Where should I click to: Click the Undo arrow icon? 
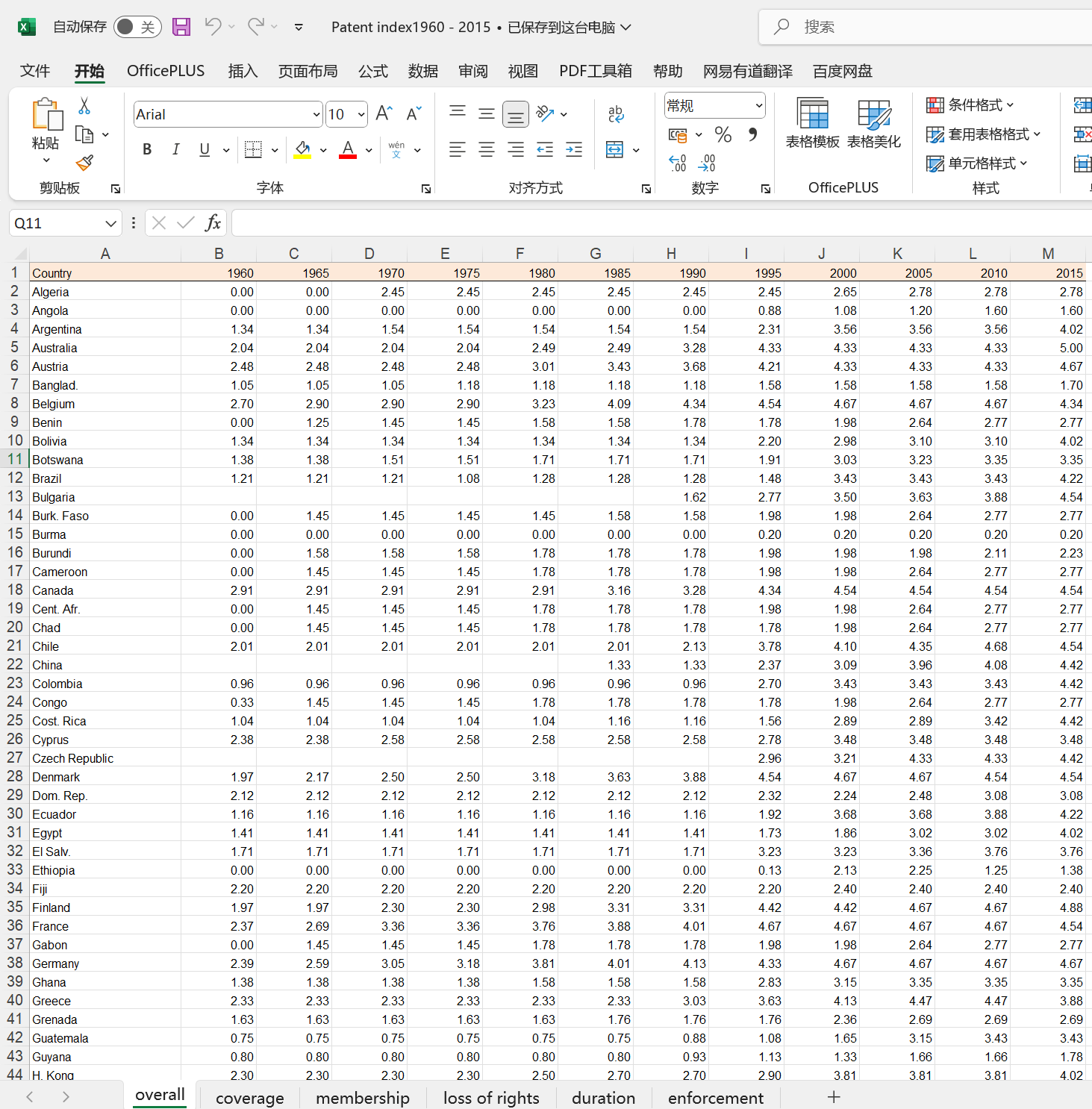click(x=213, y=27)
